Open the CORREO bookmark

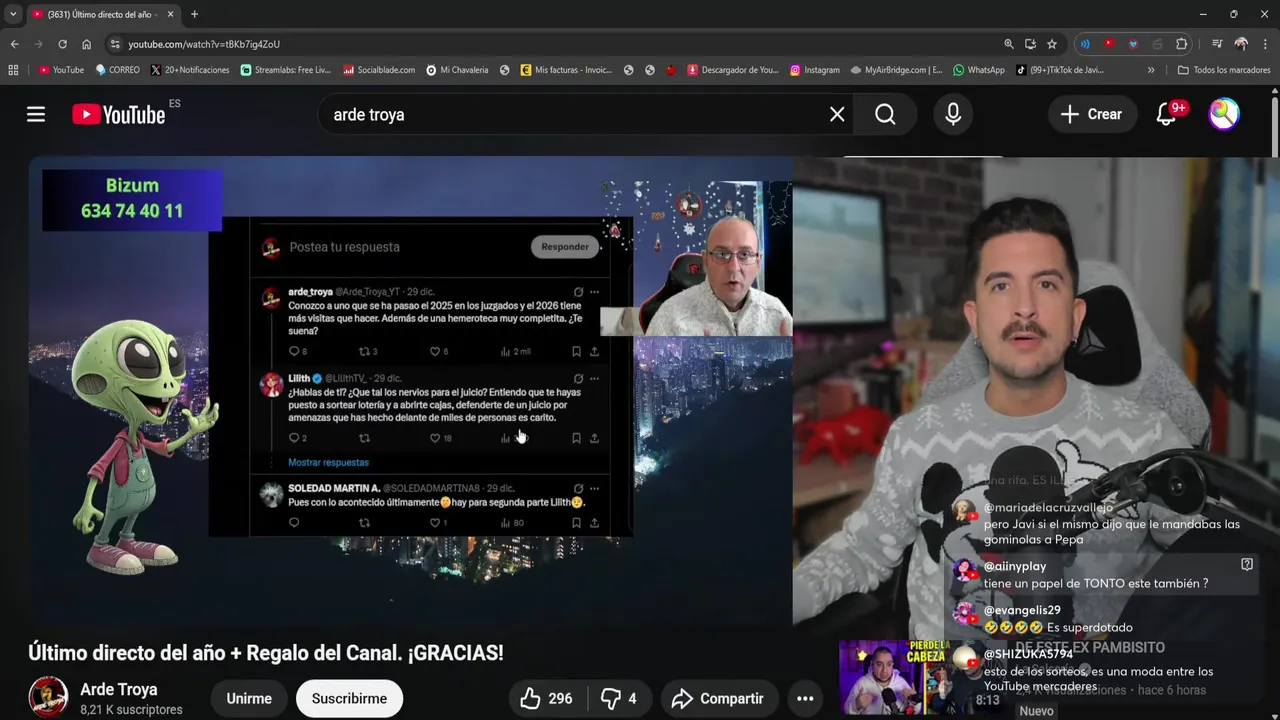point(117,70)
